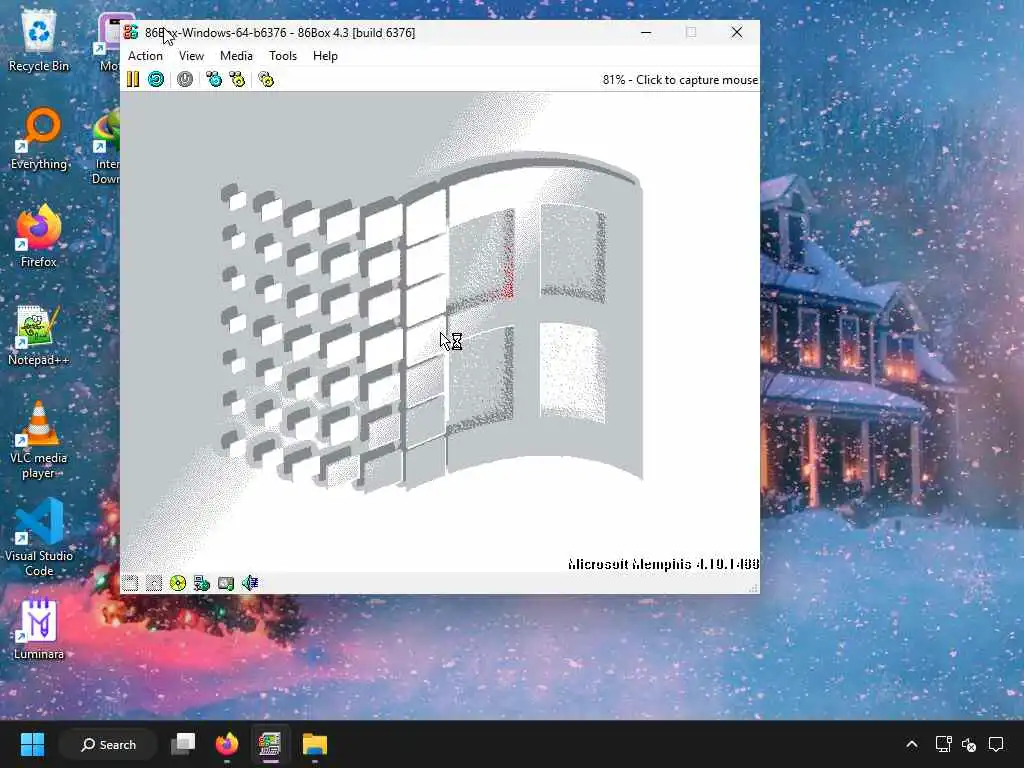The width and height of the screenshot is (1024, 768).
Task: Select the VLC media player desktop shortcut
Action: [x=39, y=440]
